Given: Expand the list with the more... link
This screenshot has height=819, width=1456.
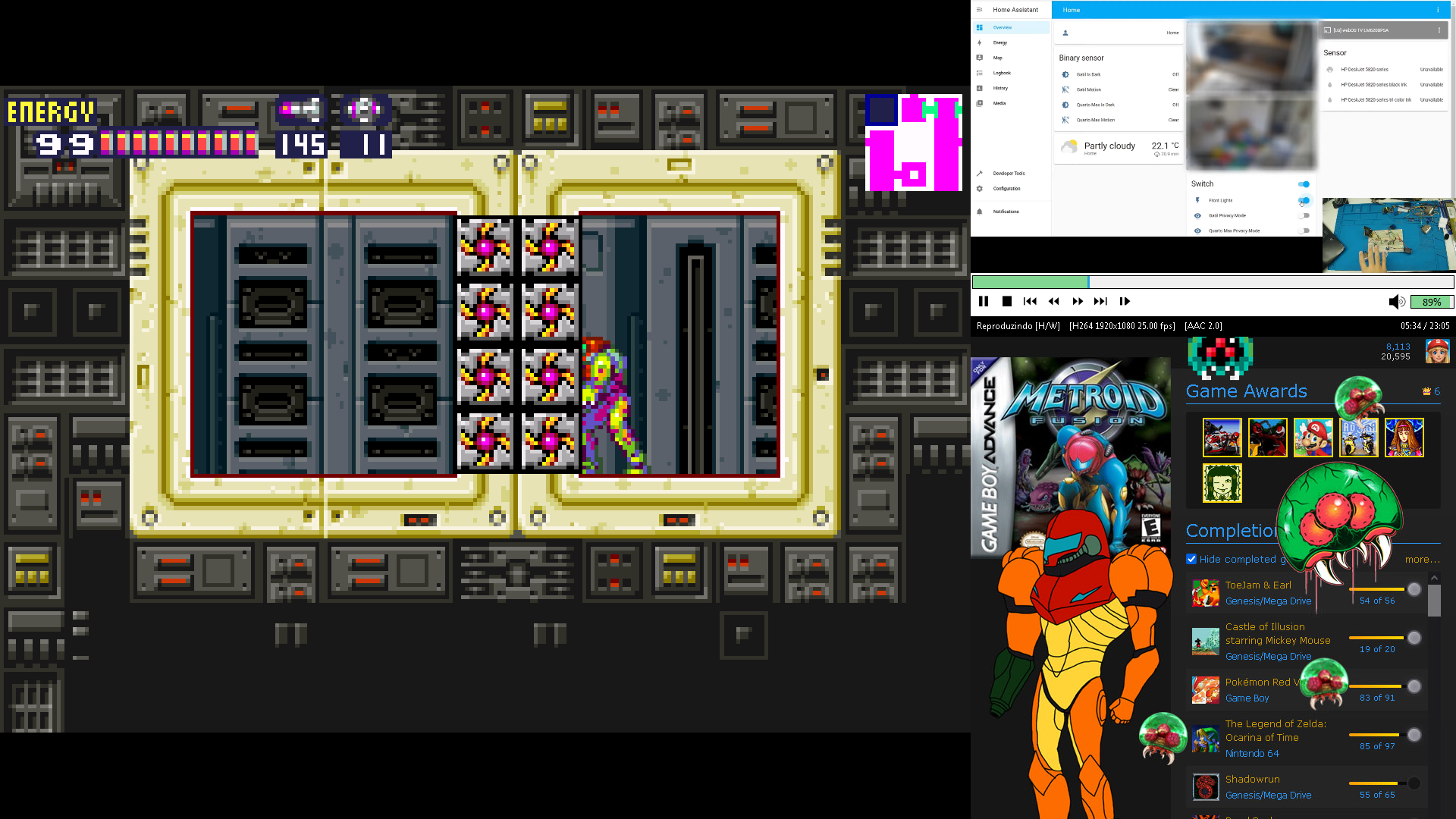Looking at the screenshot, I should (1422, 559).
